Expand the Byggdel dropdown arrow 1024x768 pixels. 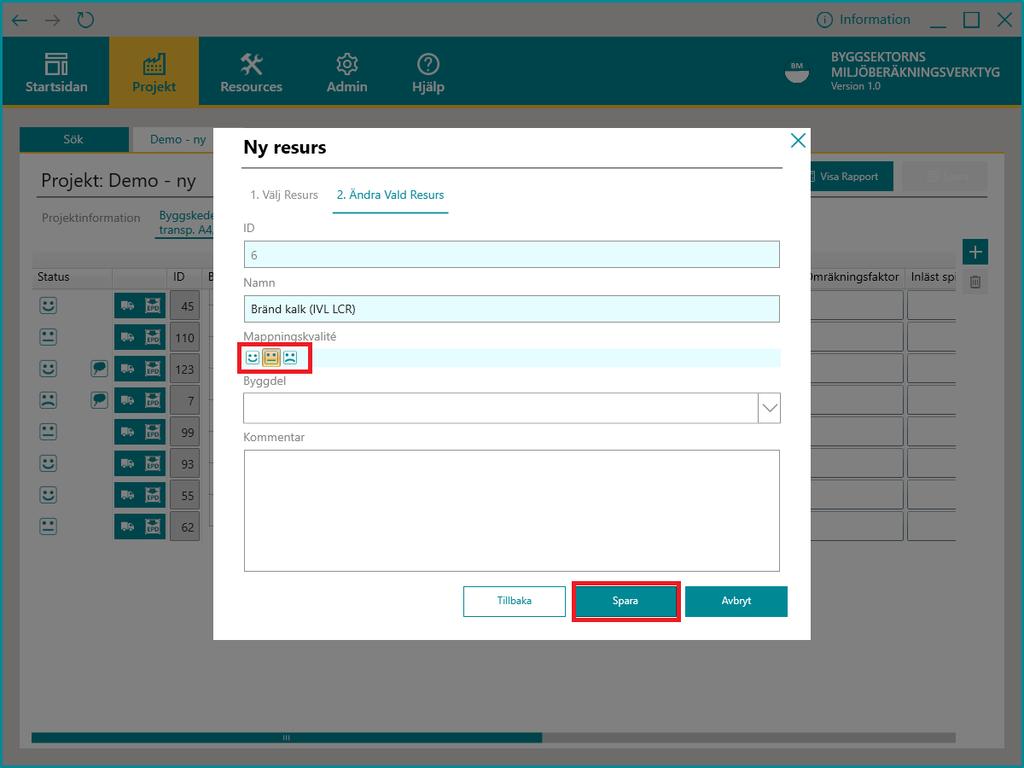tap(769, 408)
